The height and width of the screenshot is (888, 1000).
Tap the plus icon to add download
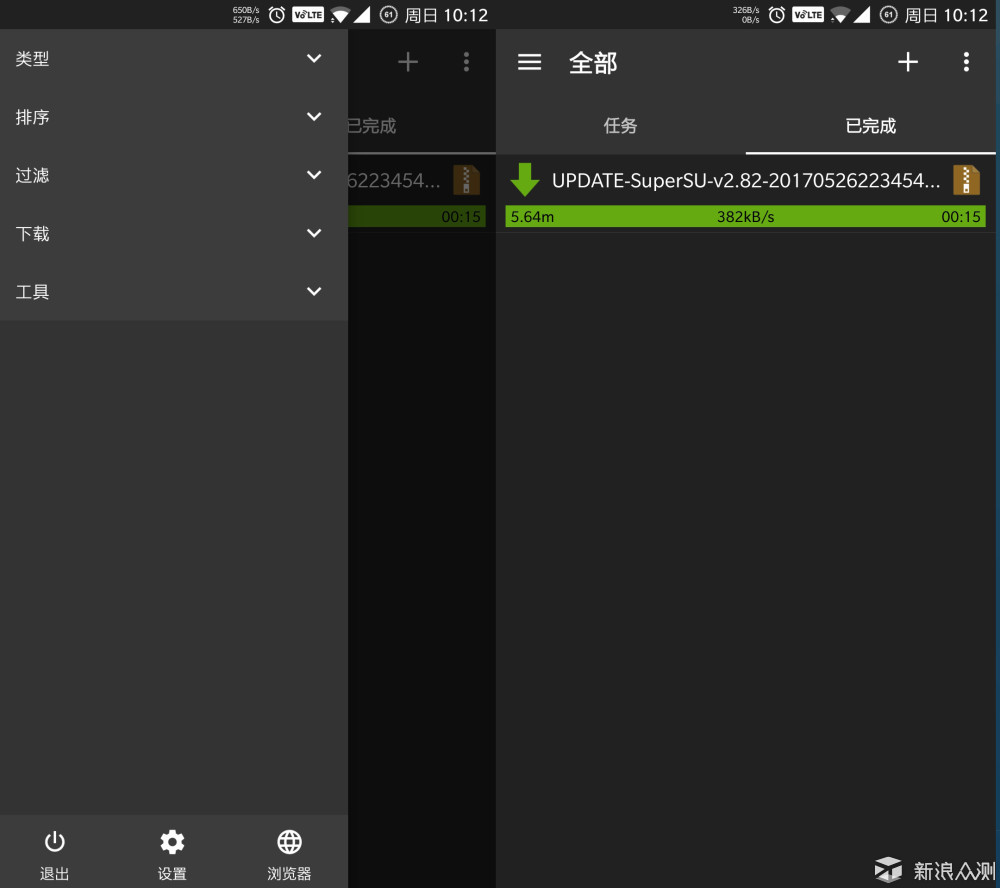[908, 62]
